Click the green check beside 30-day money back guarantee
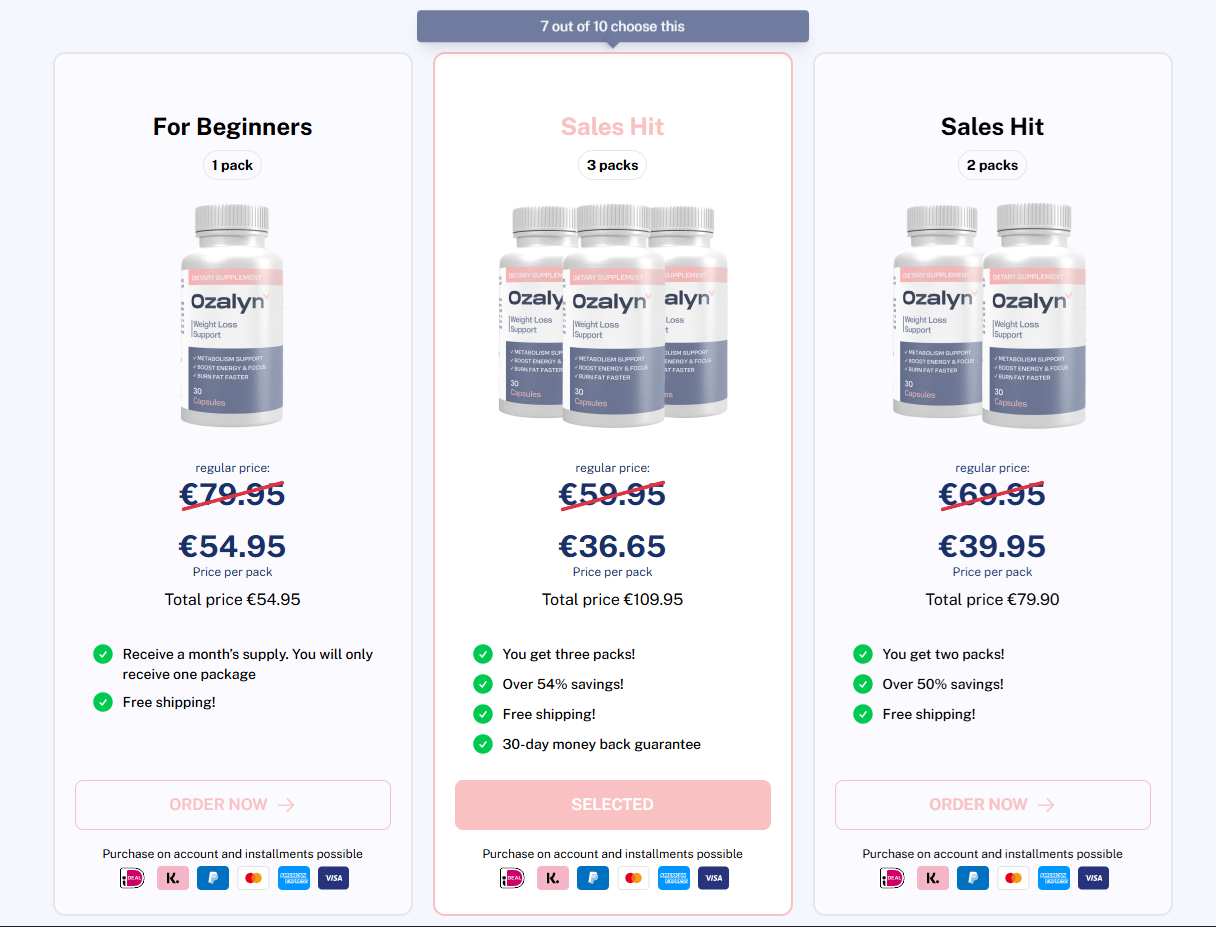The height and width of the screenshot is (927, 1216). [483, 744]
